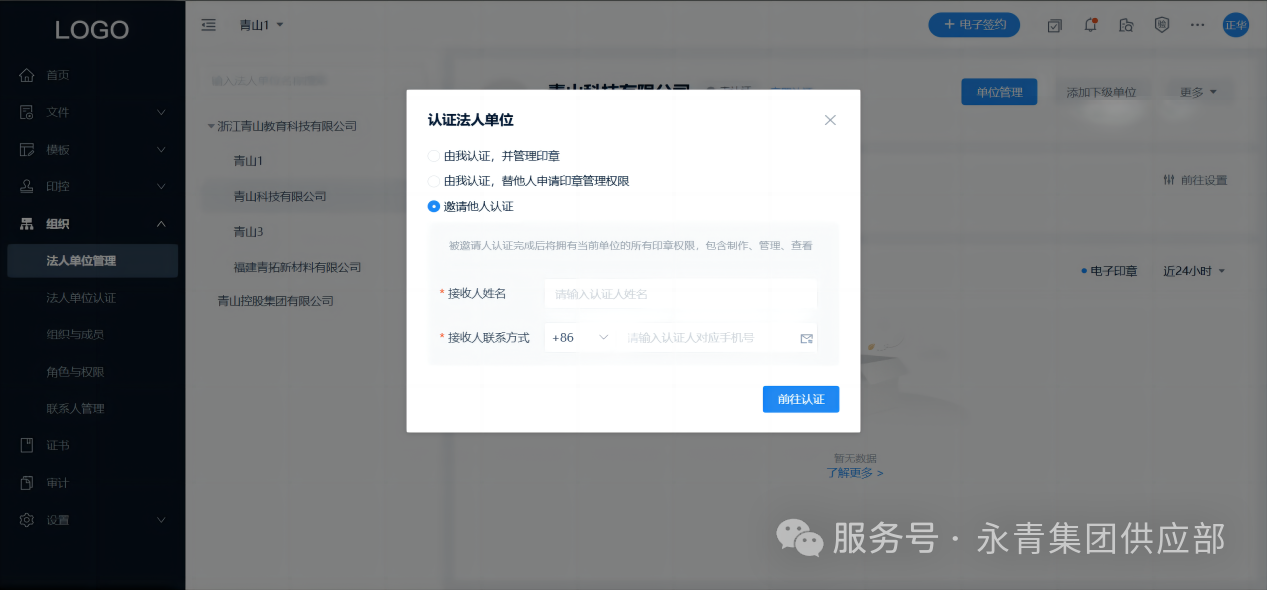This screenshot has height=590, width=1267.
Task: Collapse the sidebar with the menu-fold icon
Action: click(209, 25)
